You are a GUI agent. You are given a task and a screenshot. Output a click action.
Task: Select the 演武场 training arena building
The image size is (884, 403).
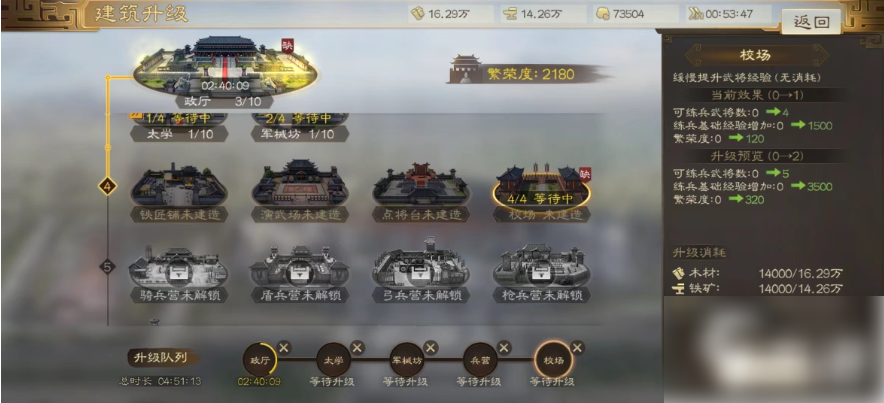tap(300, 191)
